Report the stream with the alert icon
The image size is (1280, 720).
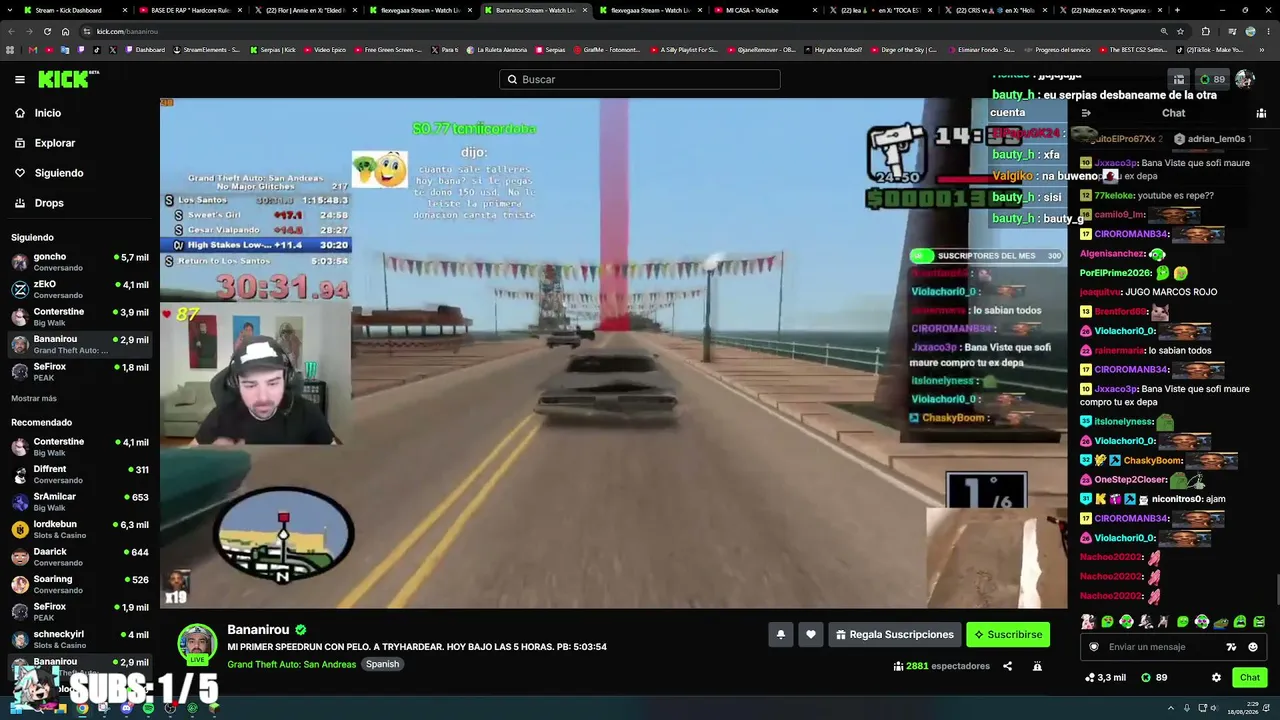click(x=1037, y=666)
